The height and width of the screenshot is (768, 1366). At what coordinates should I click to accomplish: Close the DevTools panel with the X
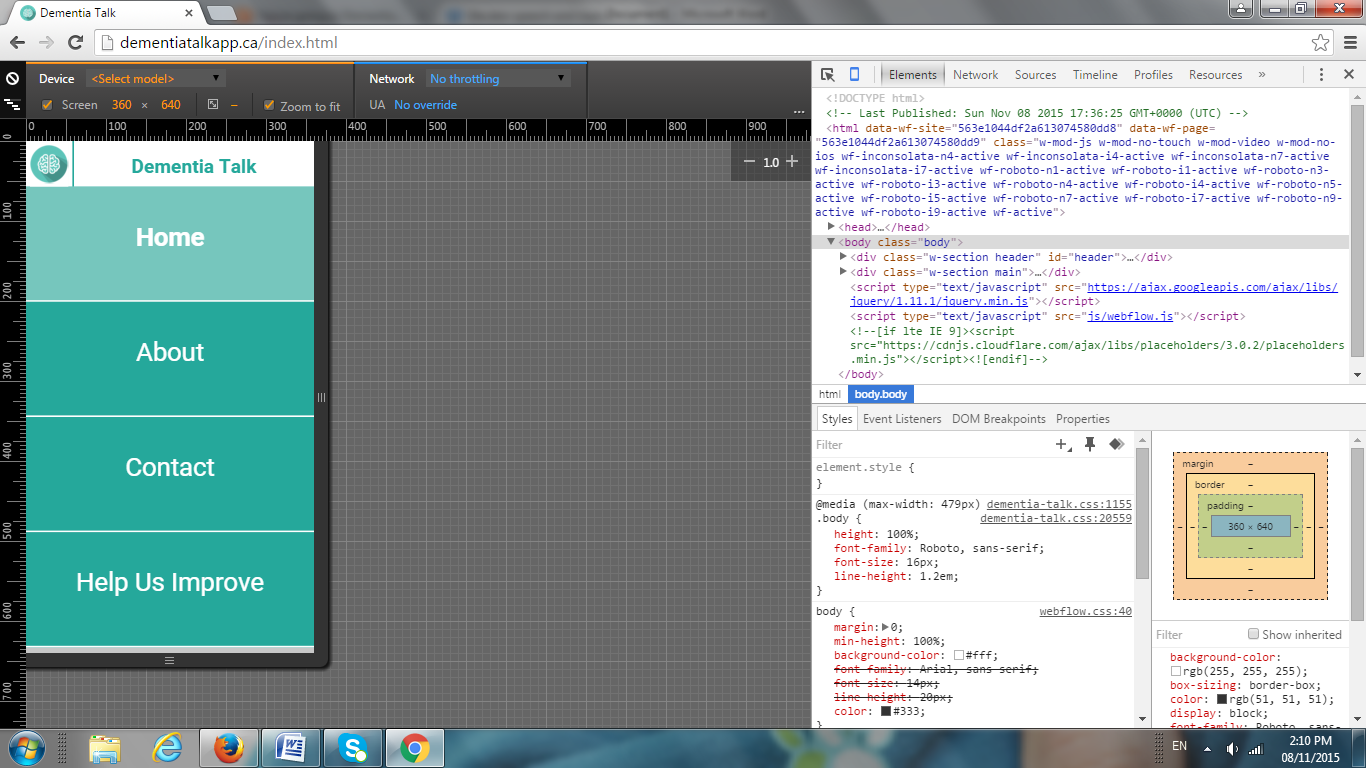click(x=1348, y=75)
